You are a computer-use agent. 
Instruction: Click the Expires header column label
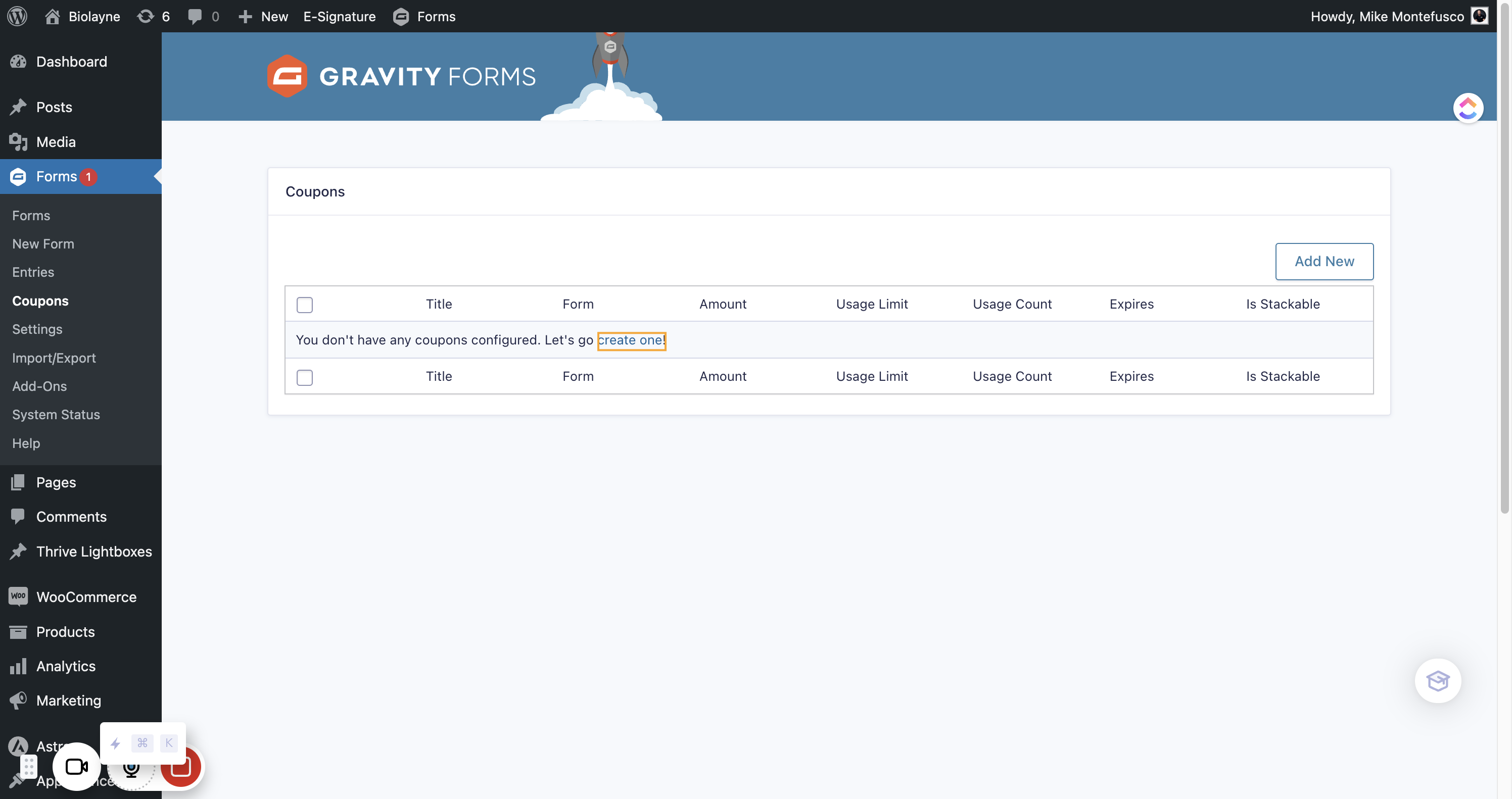(x=1131, y=304)
